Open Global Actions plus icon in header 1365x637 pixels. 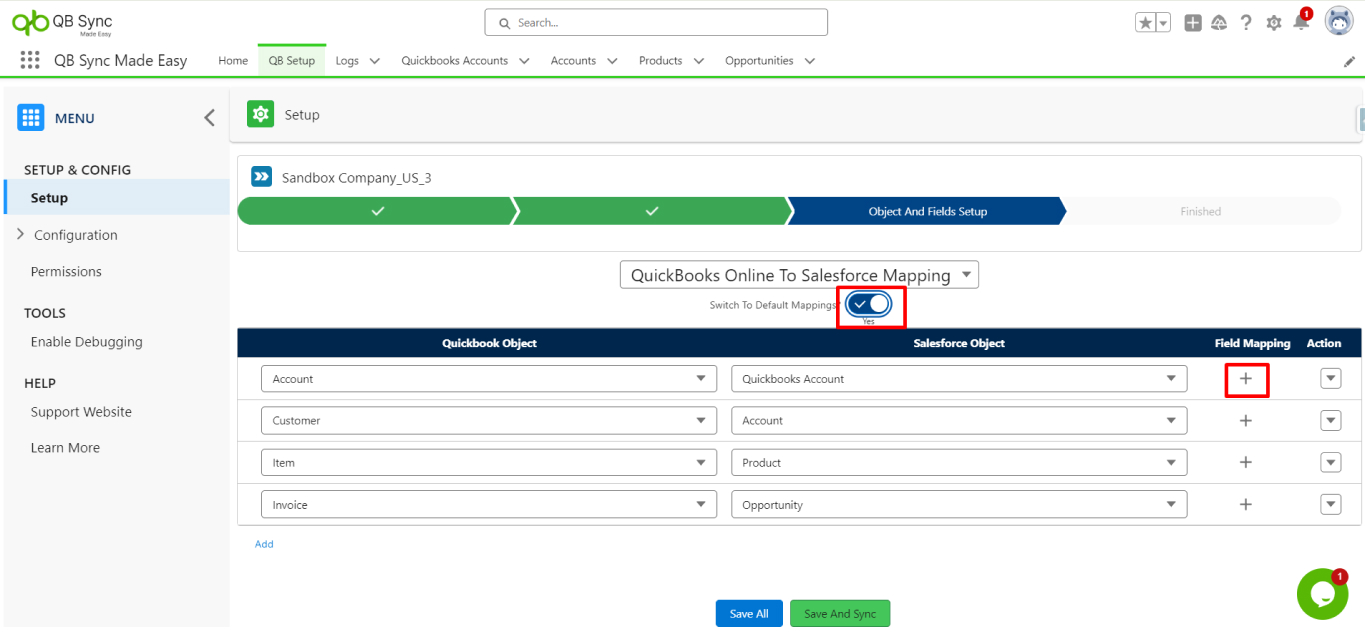(x=1193, y=22)
